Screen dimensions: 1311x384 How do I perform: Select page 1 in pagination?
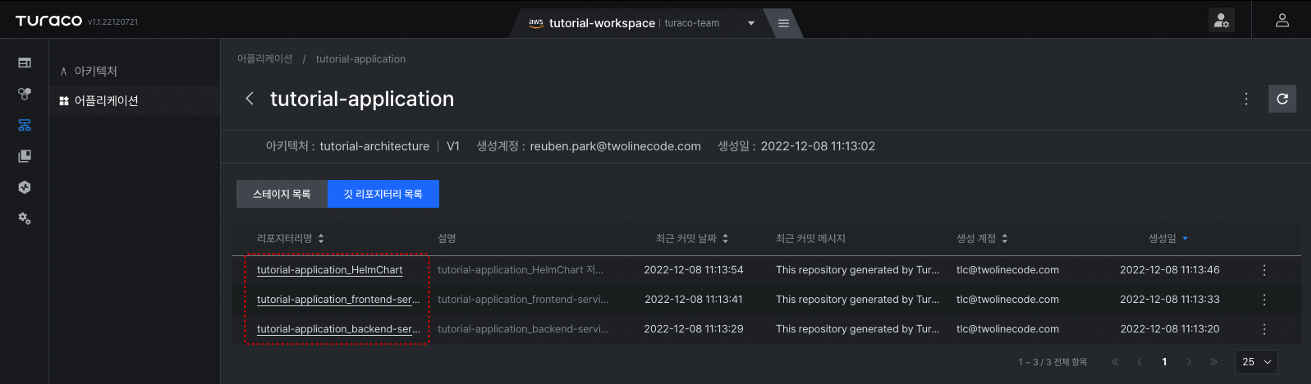point(1164,362)
